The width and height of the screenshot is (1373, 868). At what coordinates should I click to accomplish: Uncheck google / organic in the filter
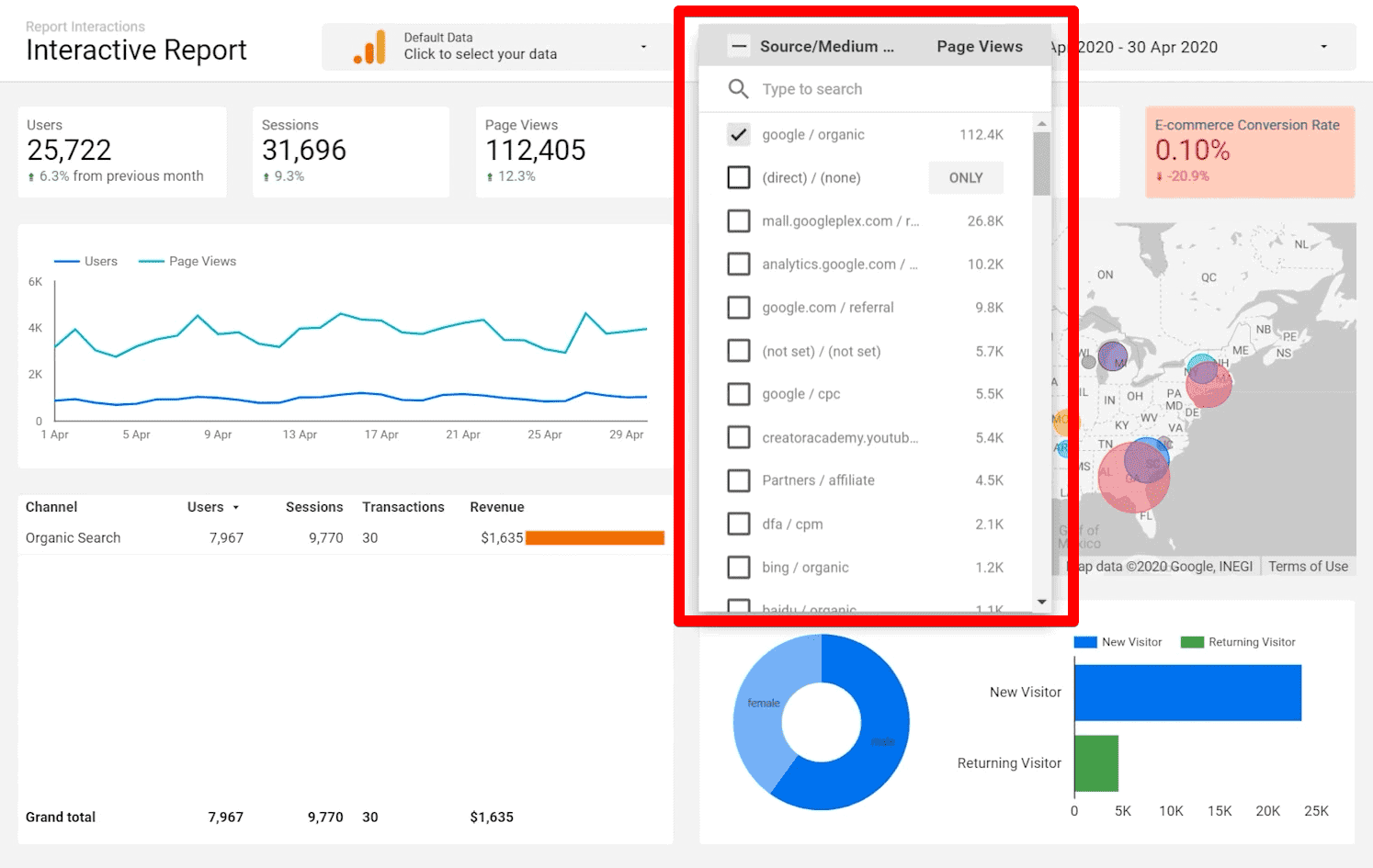tap(739, 134)
